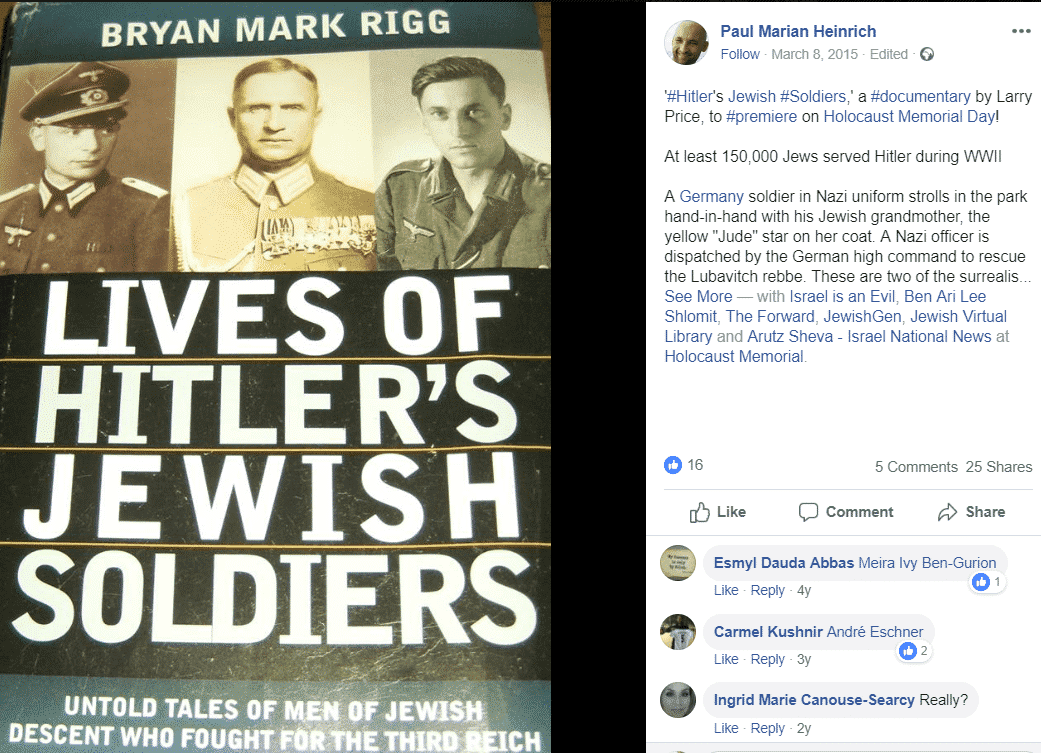
Task: Follow Paul Marian Heinrich
Action: pyautogui.click(x=740, y=54)
